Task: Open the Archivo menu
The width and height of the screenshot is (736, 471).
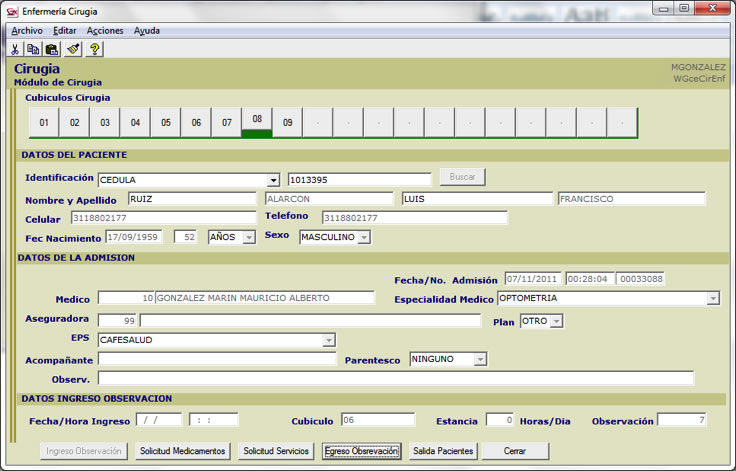Action: point(27,31)
